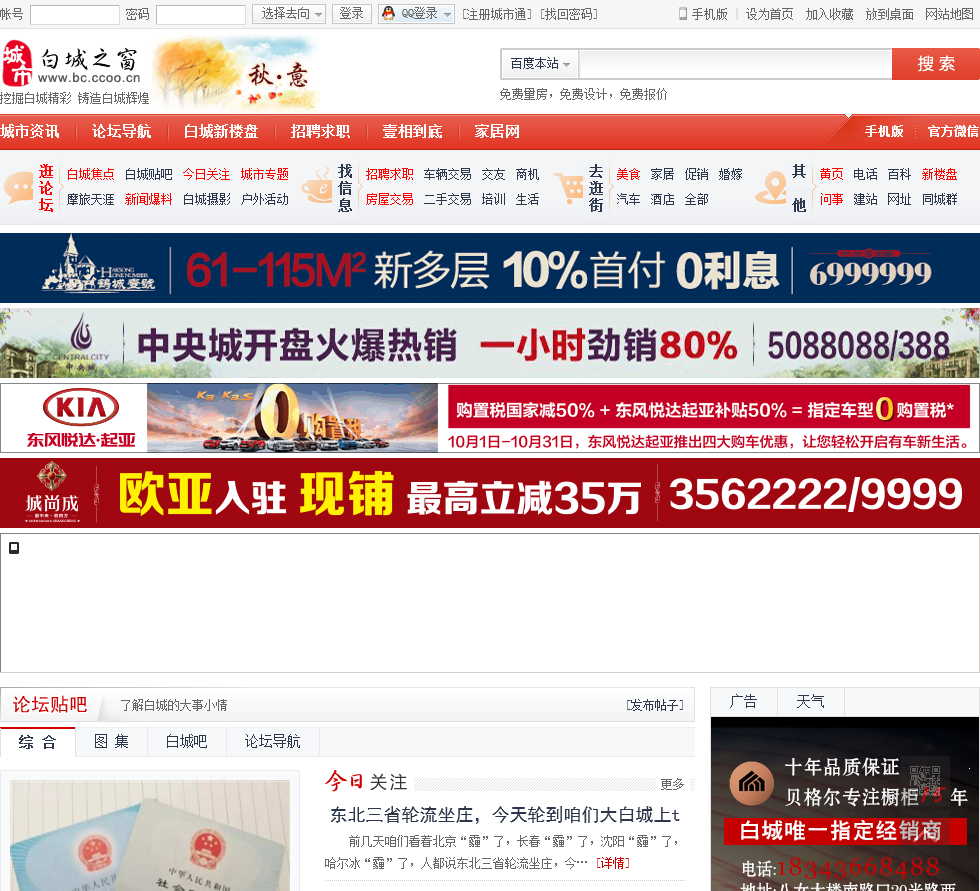Expand the QQ登录 dropdown arrow
The height and width of the screenshot is (891, 980).
[x=448, y=14]
